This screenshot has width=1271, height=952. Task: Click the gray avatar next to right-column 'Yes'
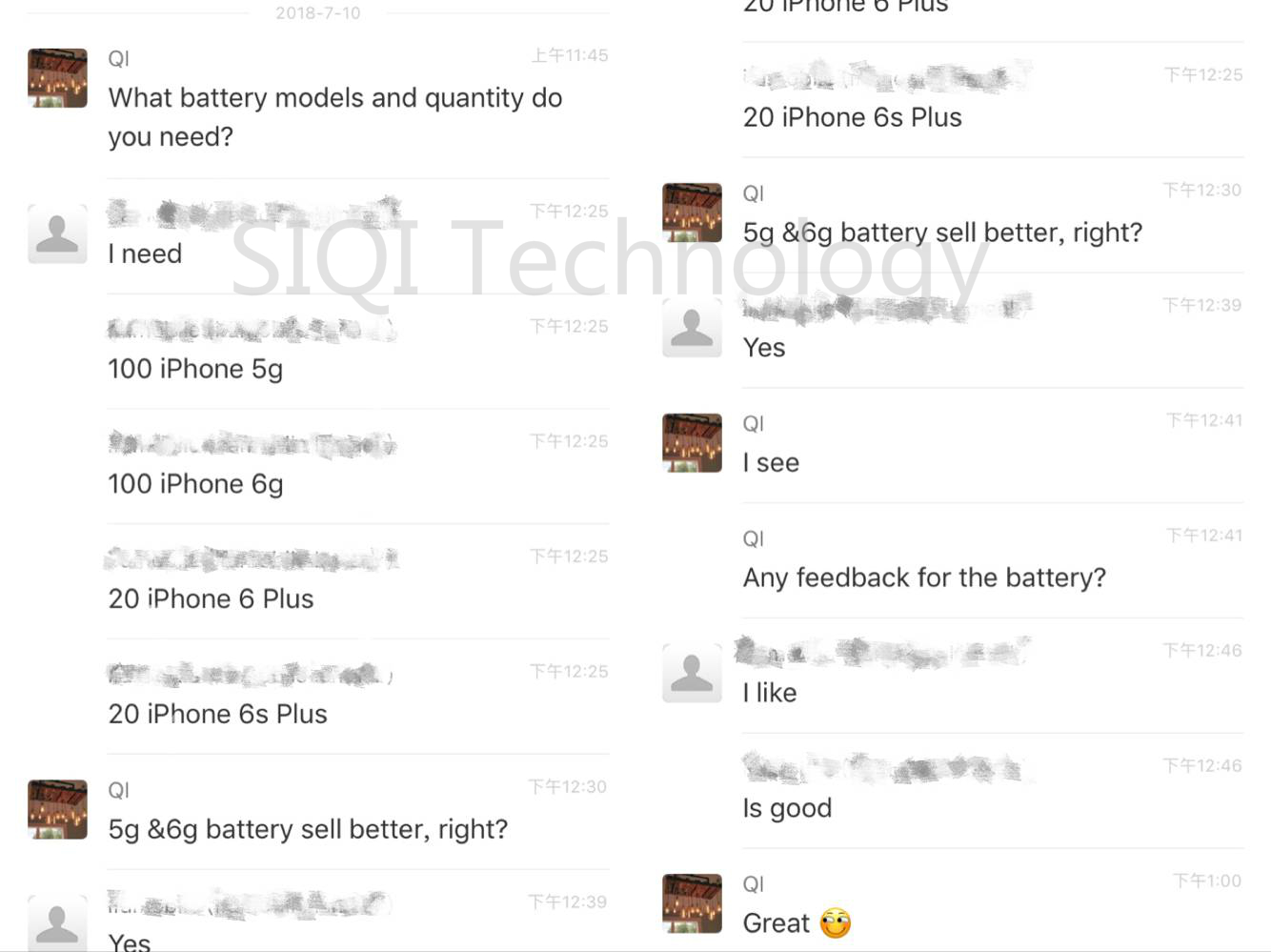pyautogui.click(x=692, y=328)
